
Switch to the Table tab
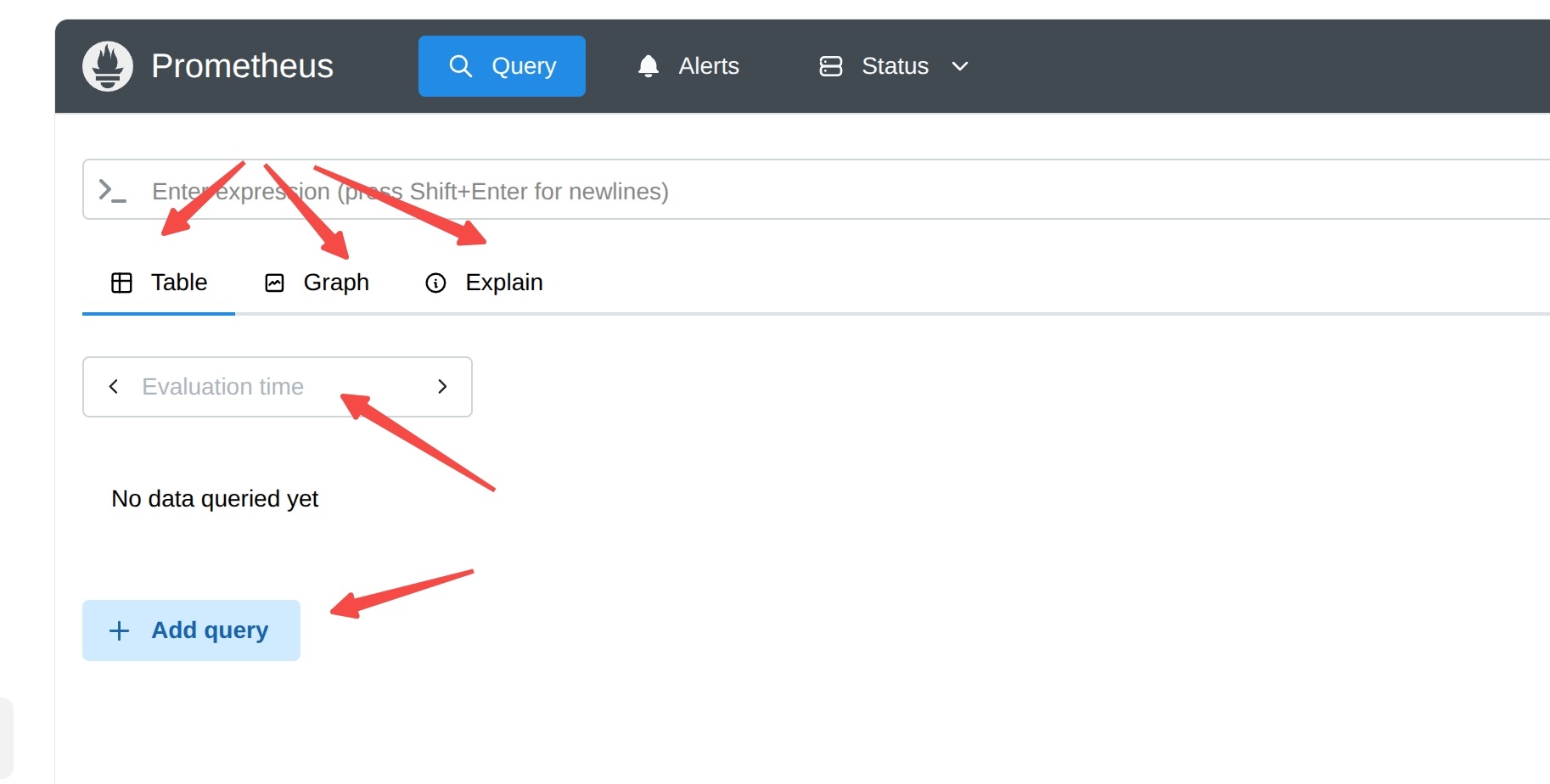point(159,283)
